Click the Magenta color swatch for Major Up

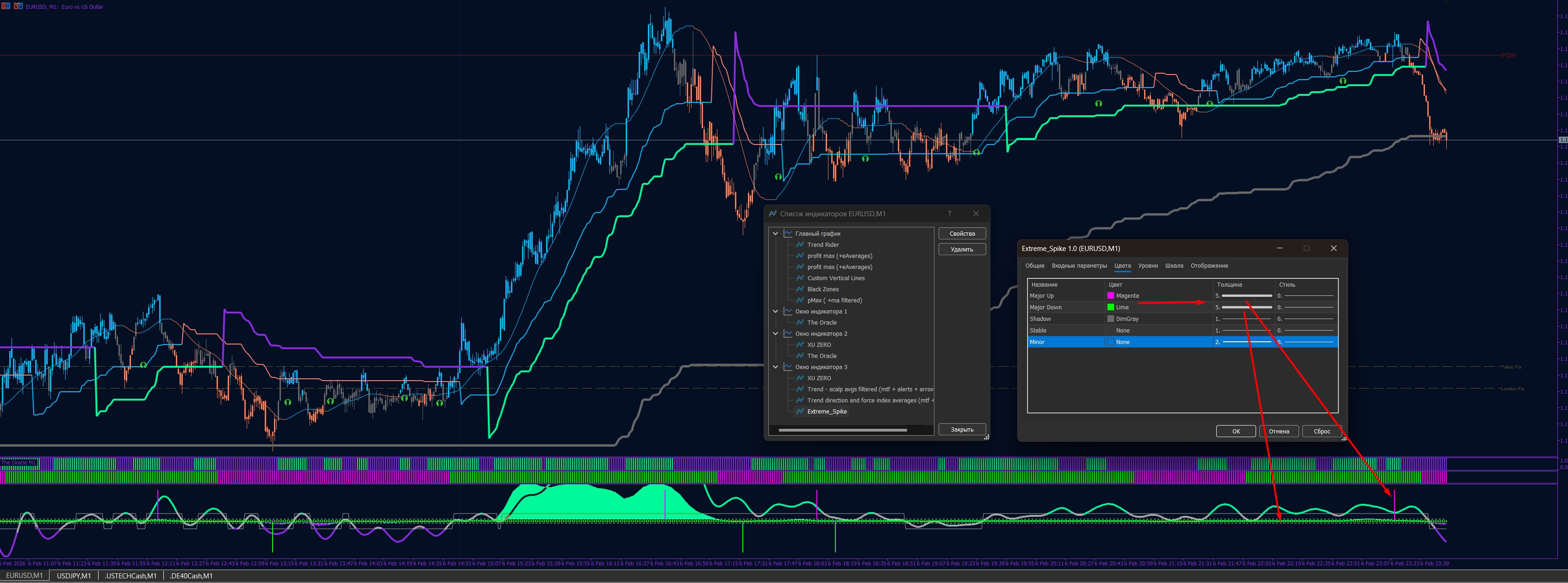coord(1110,296)
